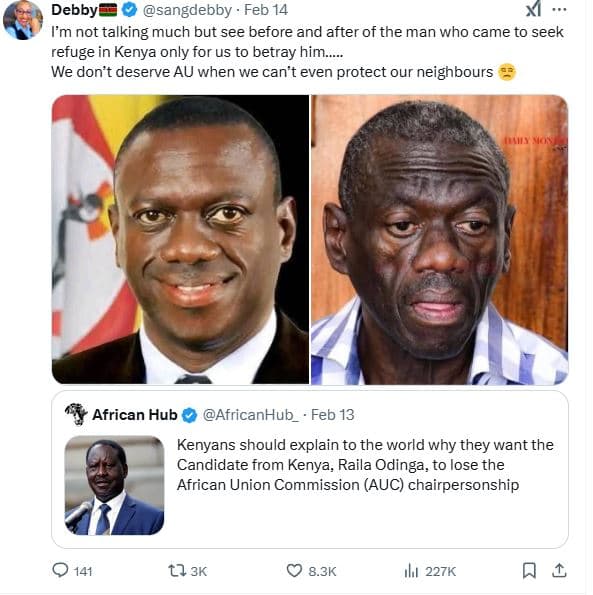This screenshot has height=595, width=593.
Task: Click the Grok xI icon
Action: coord(533,9)
